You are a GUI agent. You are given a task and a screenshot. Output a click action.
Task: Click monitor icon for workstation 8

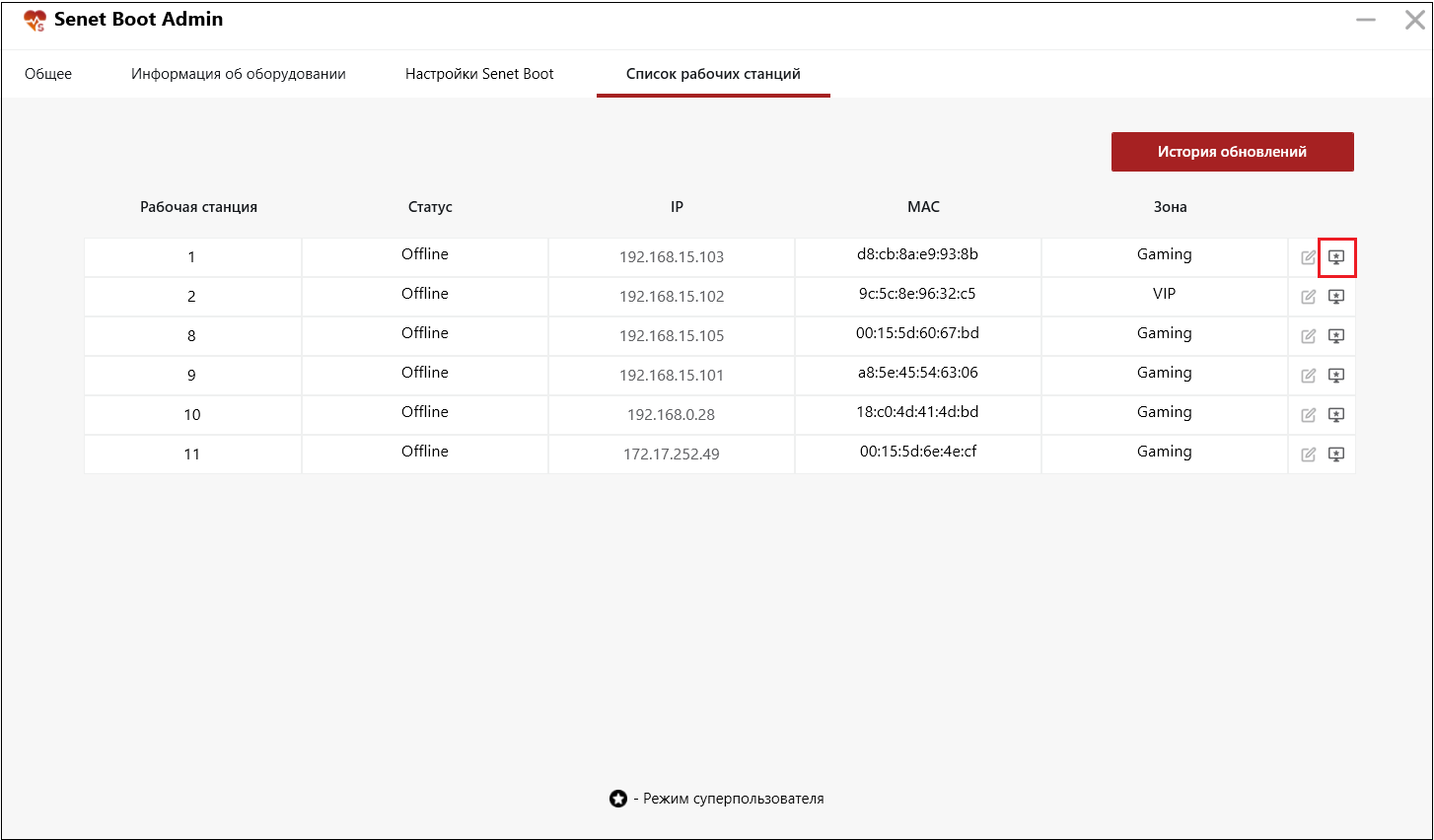[x=1336, y=336]
